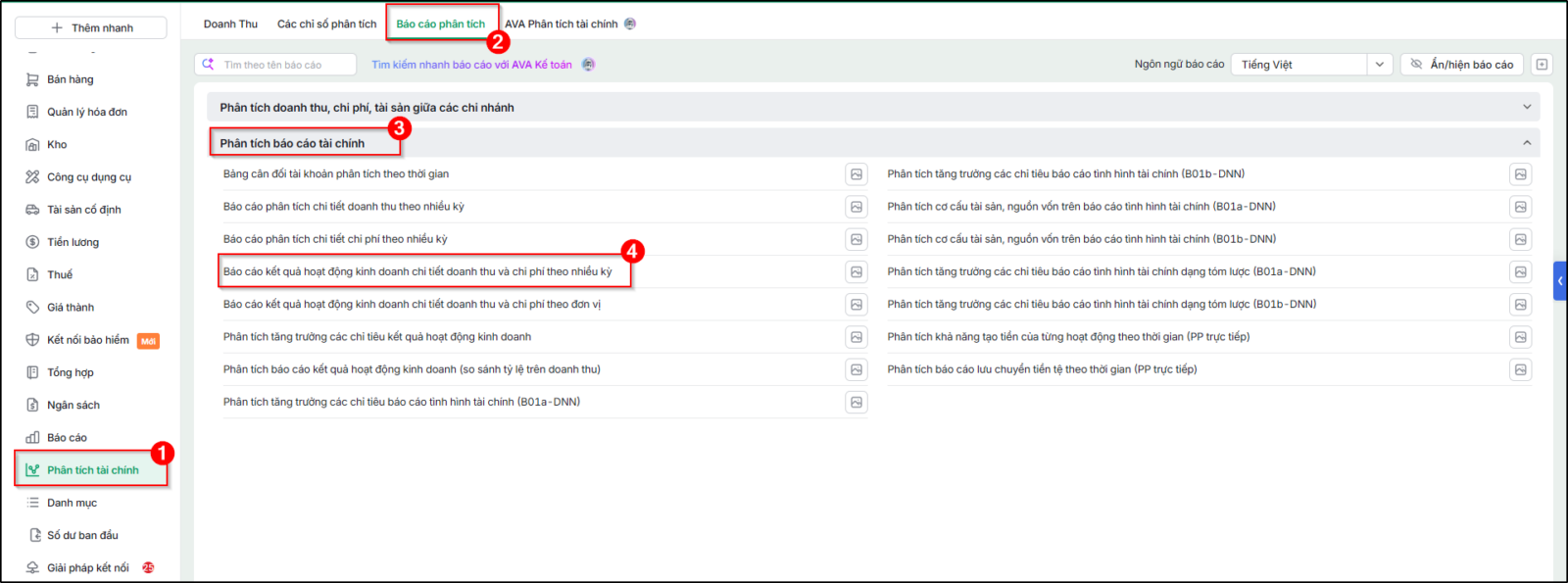Click preview icon for Bảng cân đối tài khoản
The image size is (1568, 583).
(x=857, y=174)
